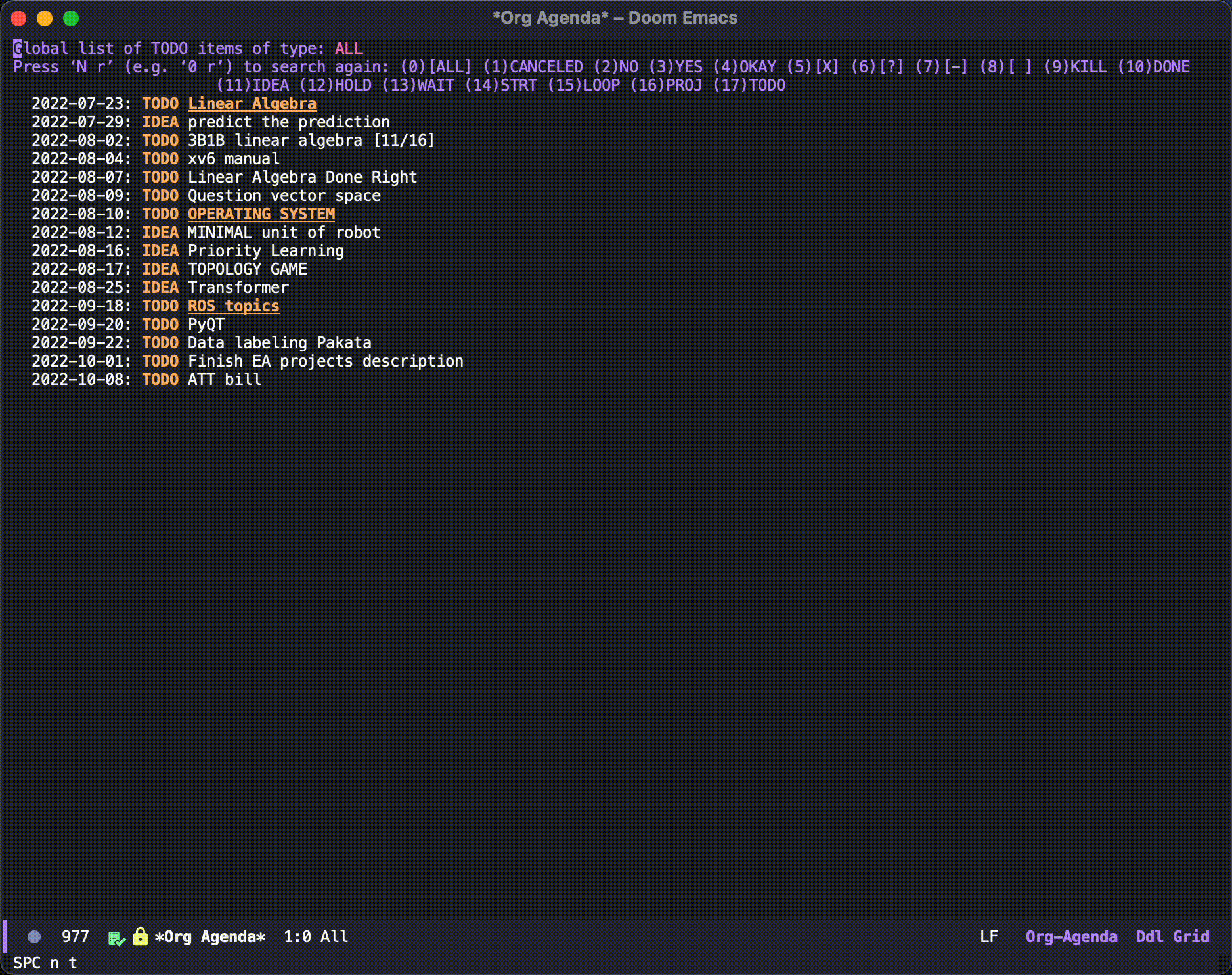Click the read-only lock icon in modeline
The image size is (1232, 975).
click(140, 936)
